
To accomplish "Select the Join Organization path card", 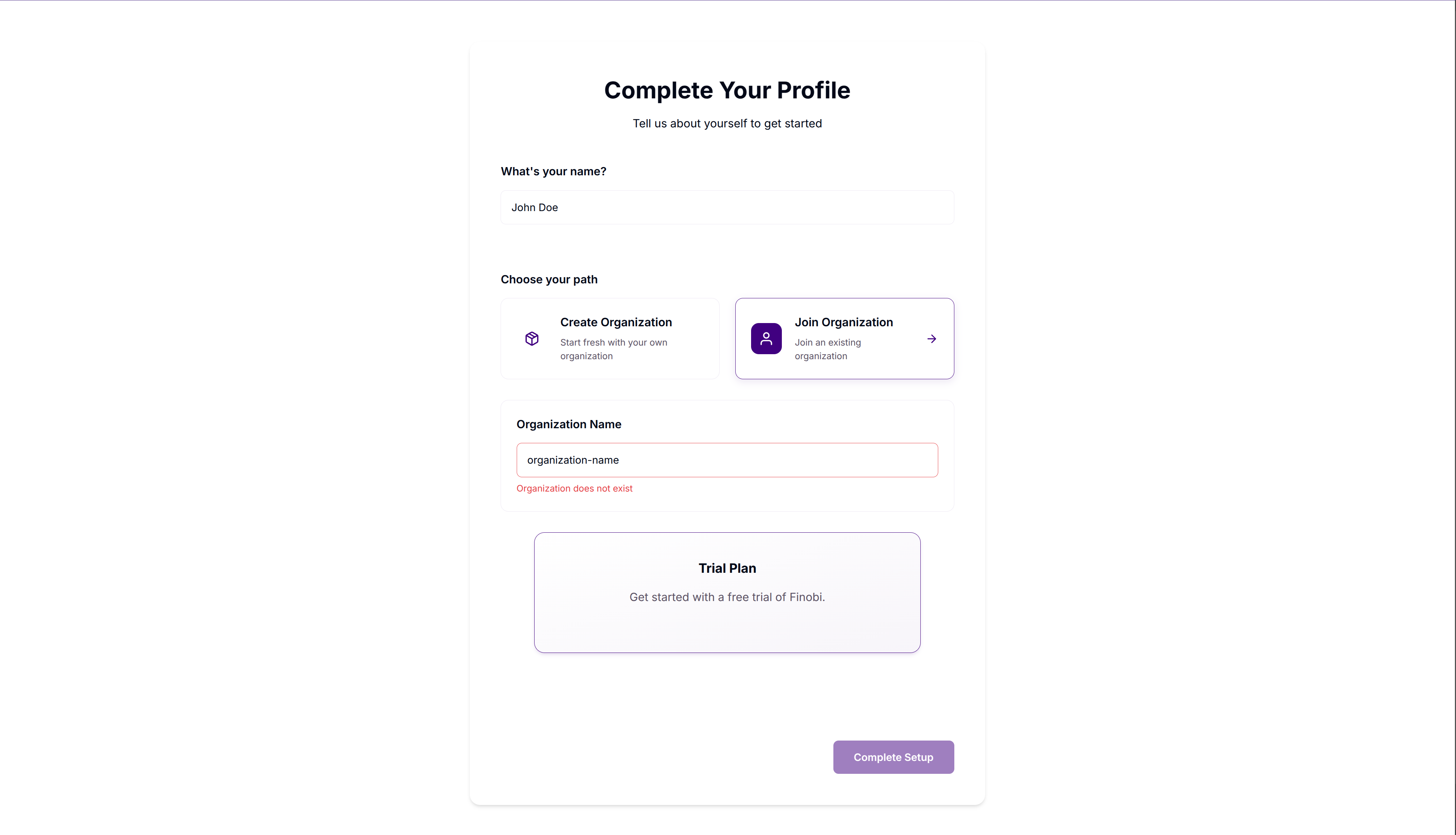I will click(x=844, y=338).
